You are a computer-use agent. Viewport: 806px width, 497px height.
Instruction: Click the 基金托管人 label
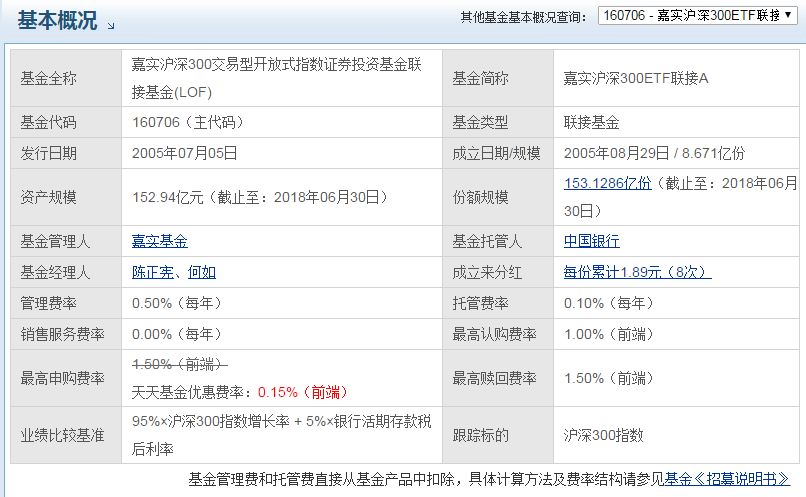(x=487, y=241)
